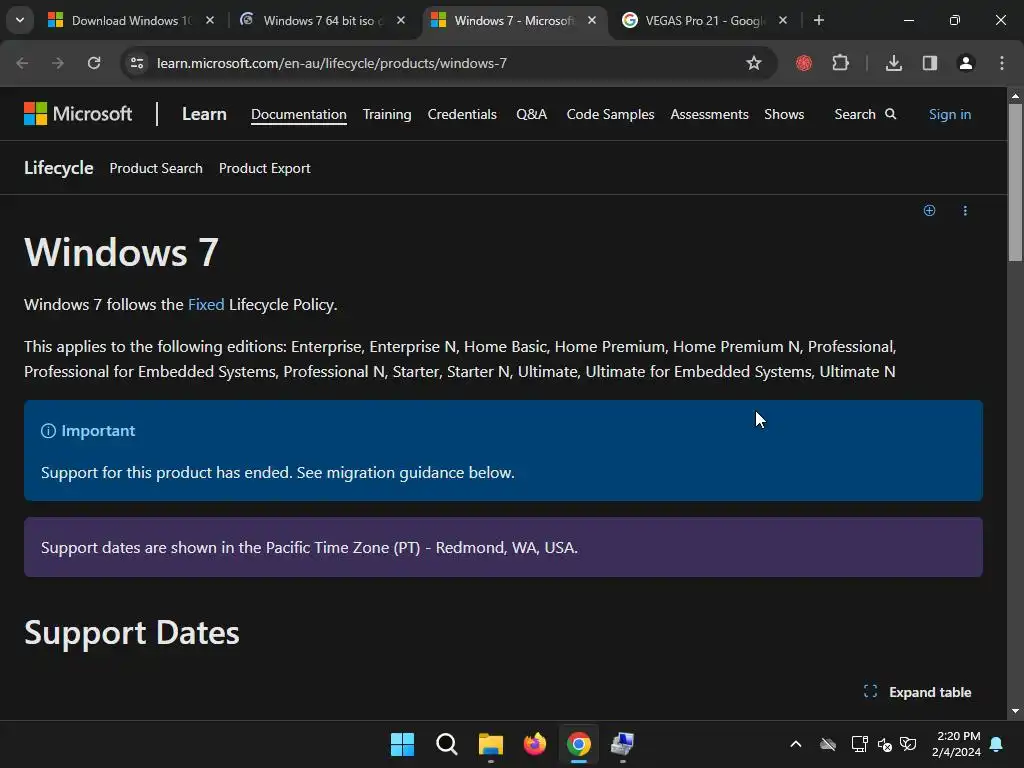The image size is (1024, 768).
Task: Open File Explorer from taskbar
Action: click(x=490, y=744)
